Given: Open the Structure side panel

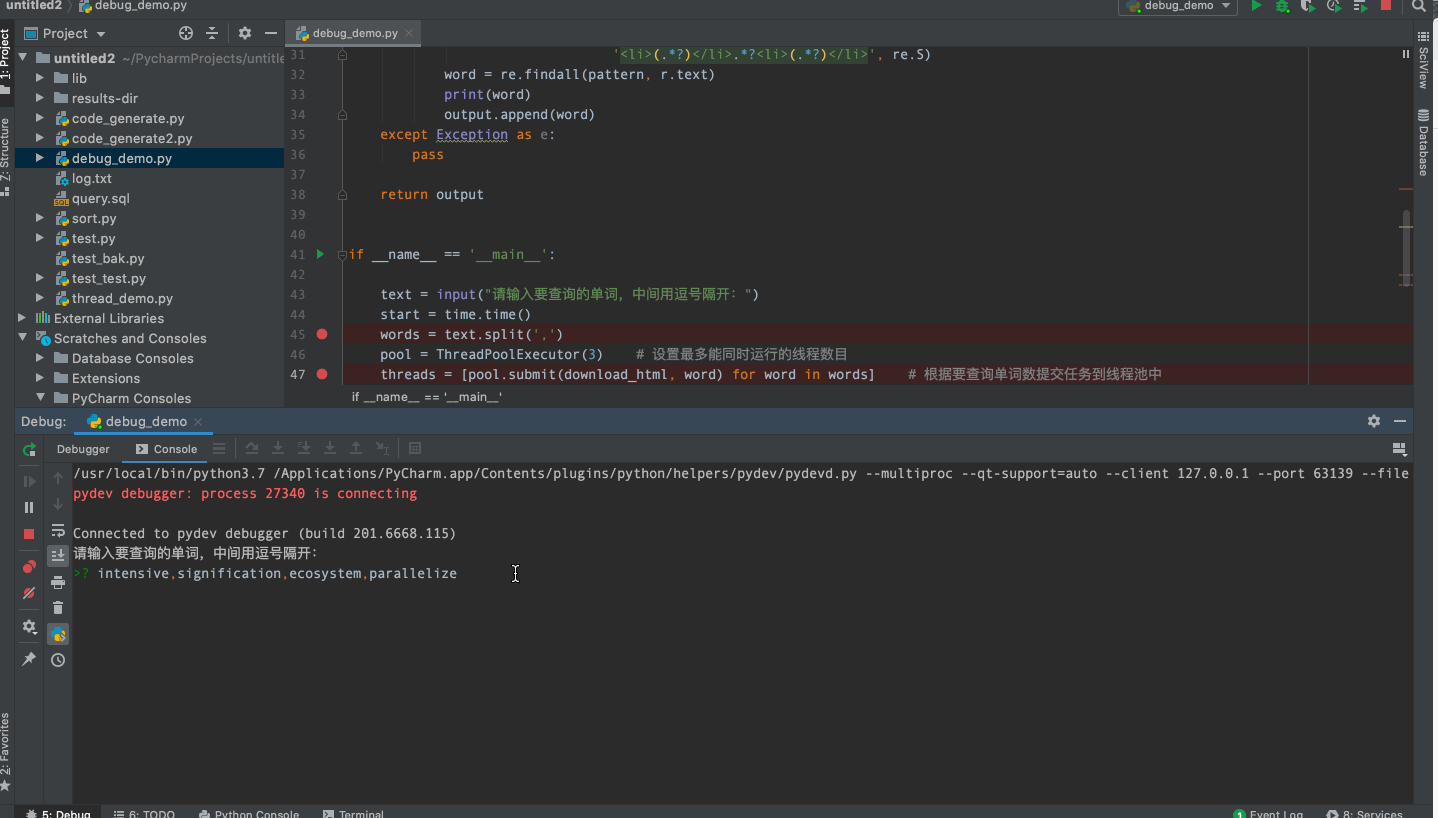Looking at the screenshot, I should (x=6, y=157).
